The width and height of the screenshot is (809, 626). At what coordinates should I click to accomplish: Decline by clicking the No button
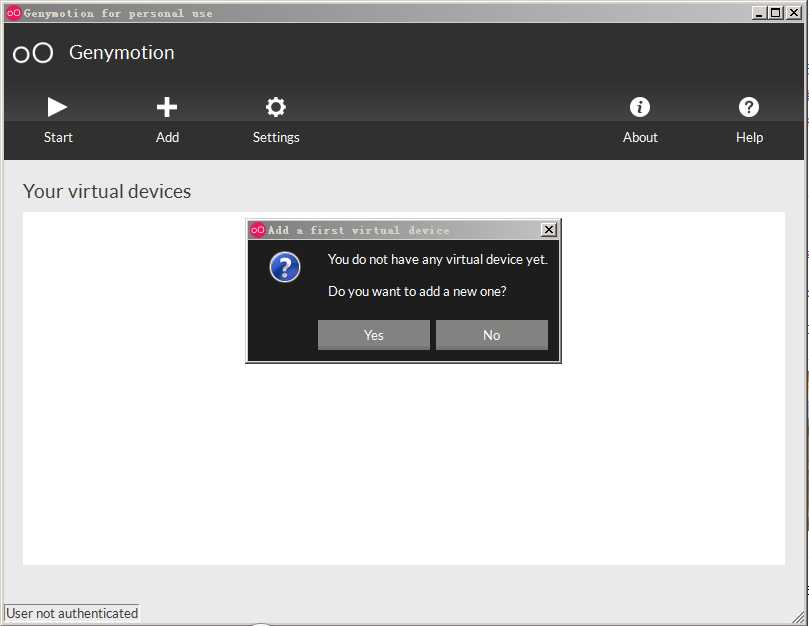coord(492,335)
